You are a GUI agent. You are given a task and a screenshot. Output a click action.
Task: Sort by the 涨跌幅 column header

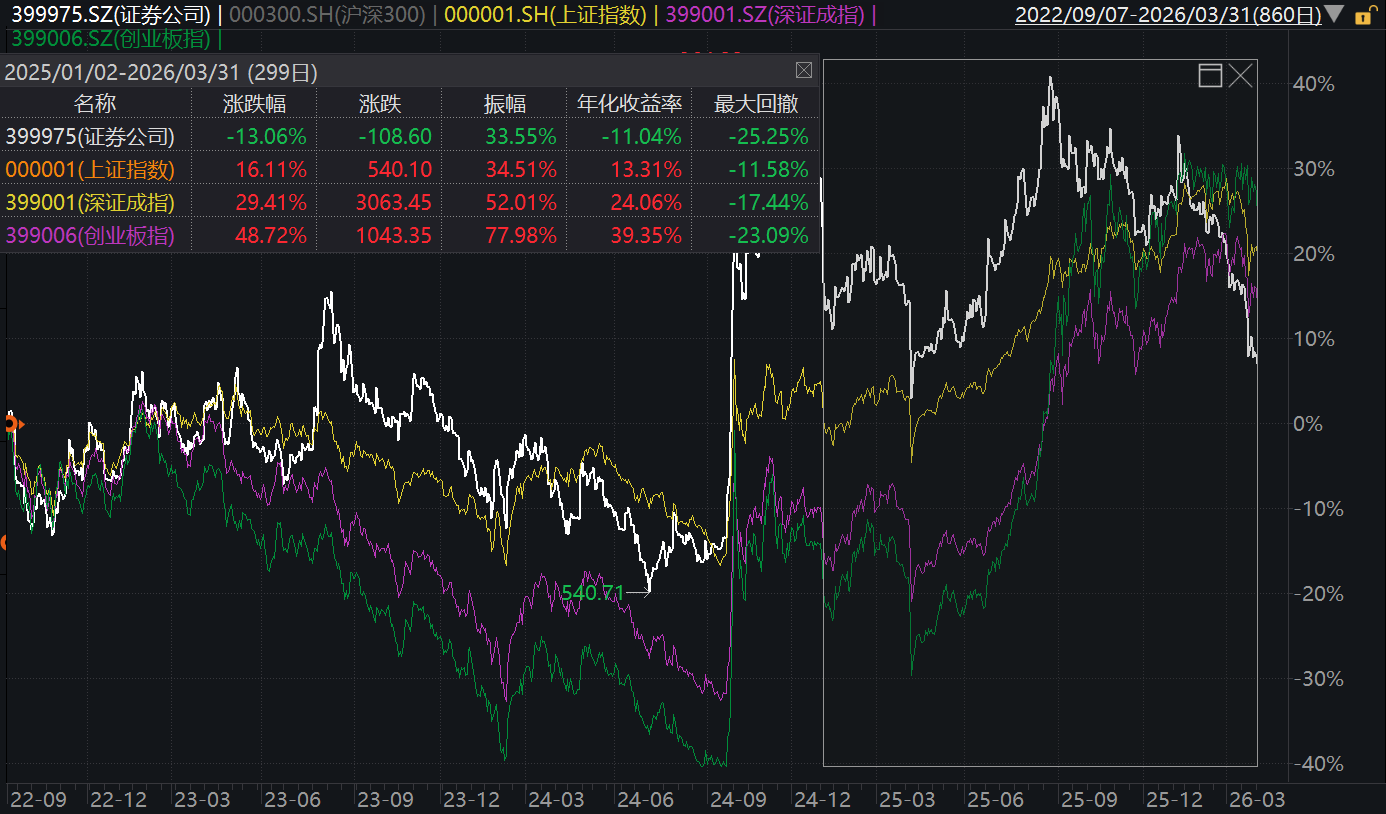click(x=253, y=104)
